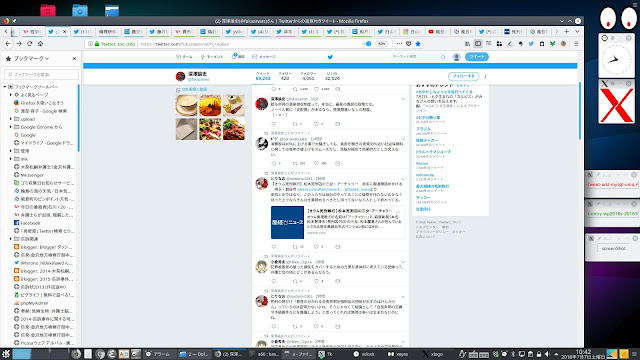Image resolution: width=640 pixels, height=360 pixels.
Task: Click the 'screenshot' button in the small window
Action: click(613, 248)
